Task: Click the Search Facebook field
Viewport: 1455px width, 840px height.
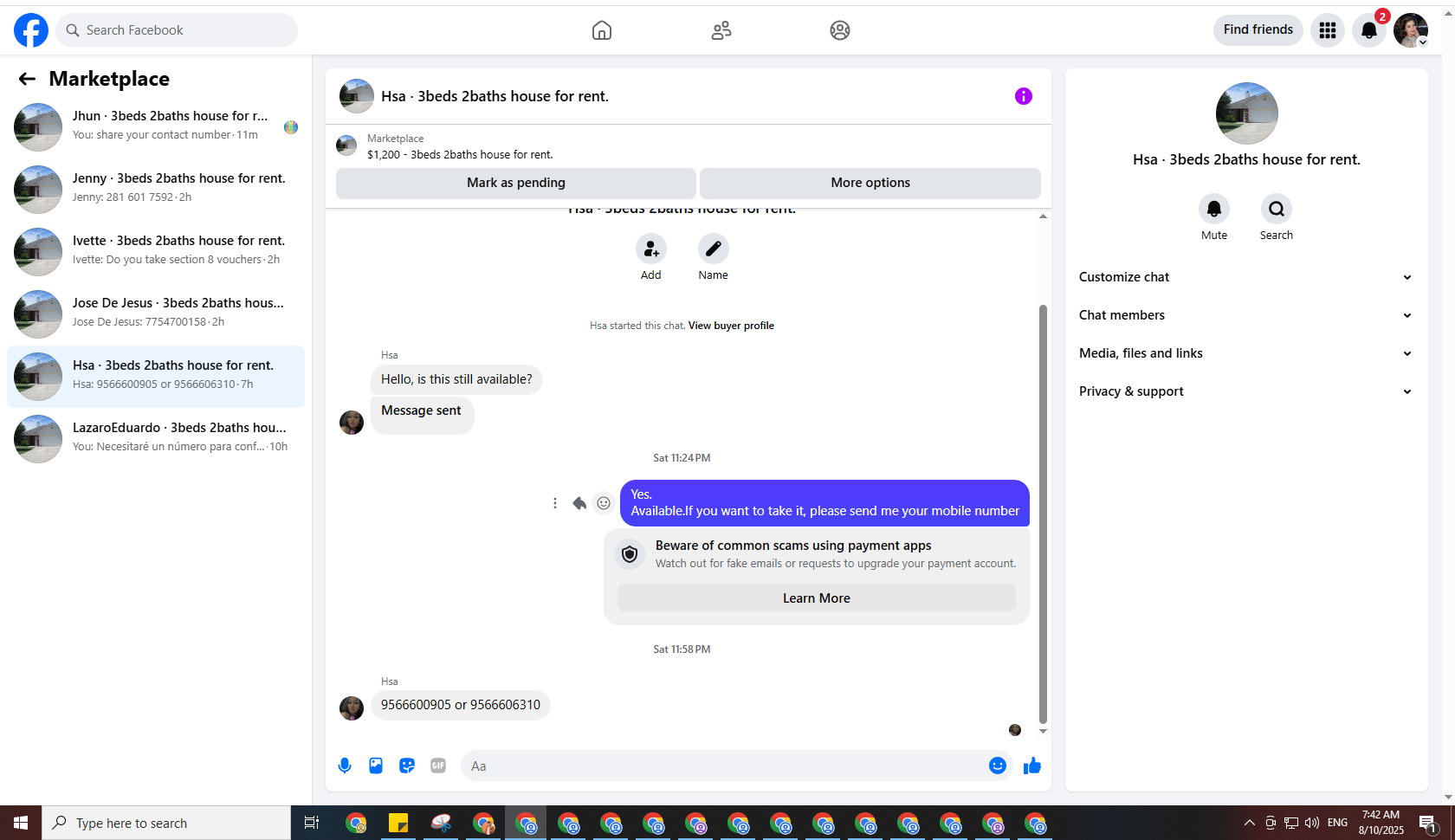Action: pos(177,30)
